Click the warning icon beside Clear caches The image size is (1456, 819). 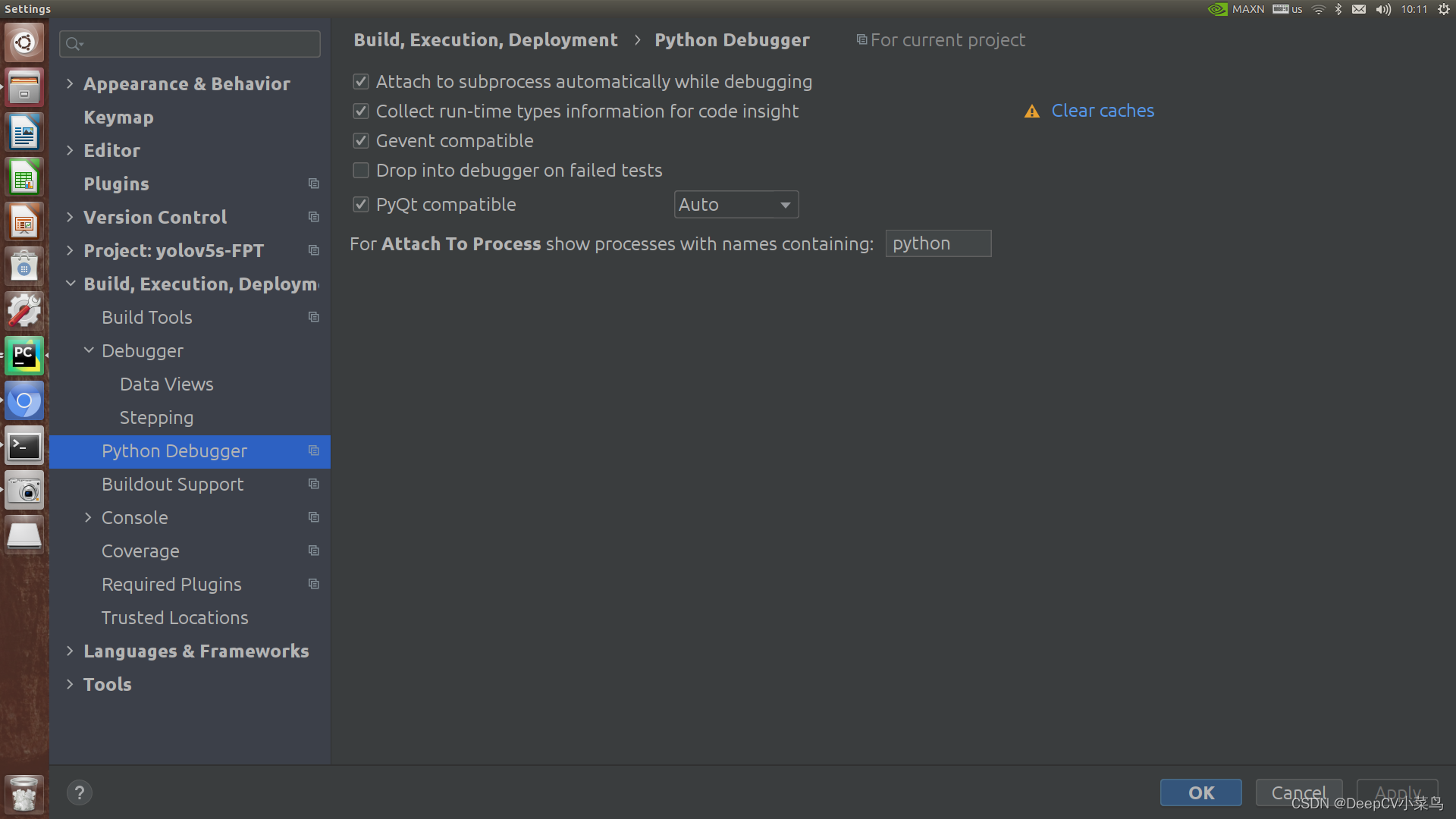(1031, 111)
